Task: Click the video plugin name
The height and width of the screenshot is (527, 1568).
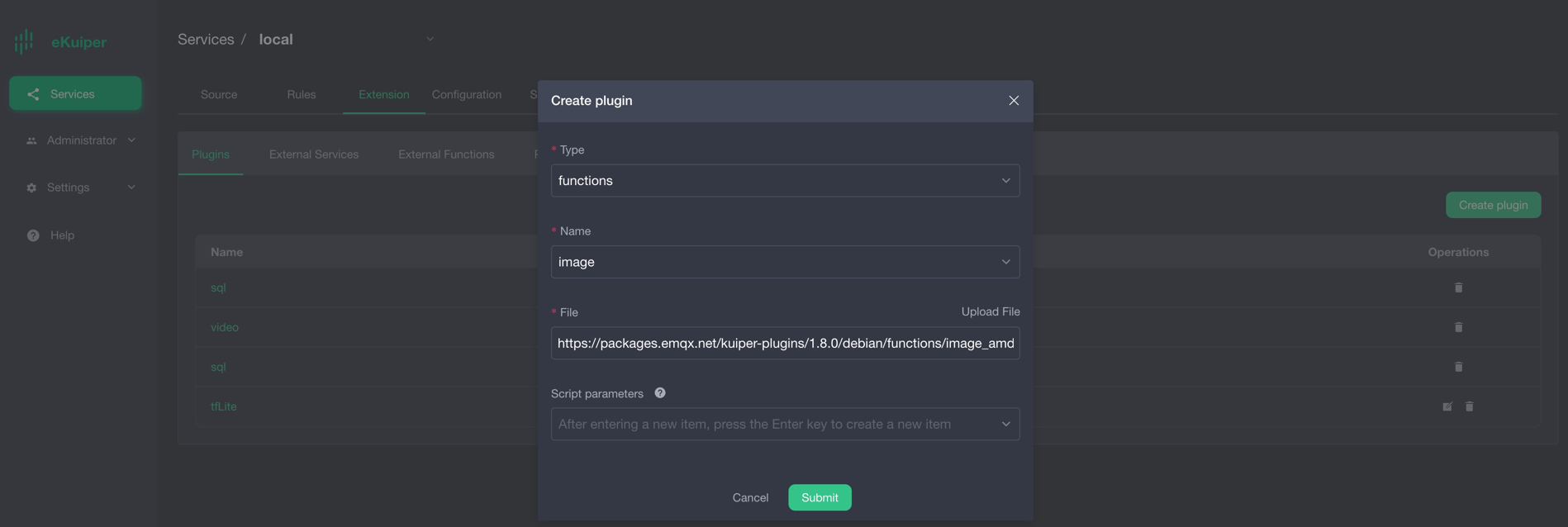Action: click(225, 327)
